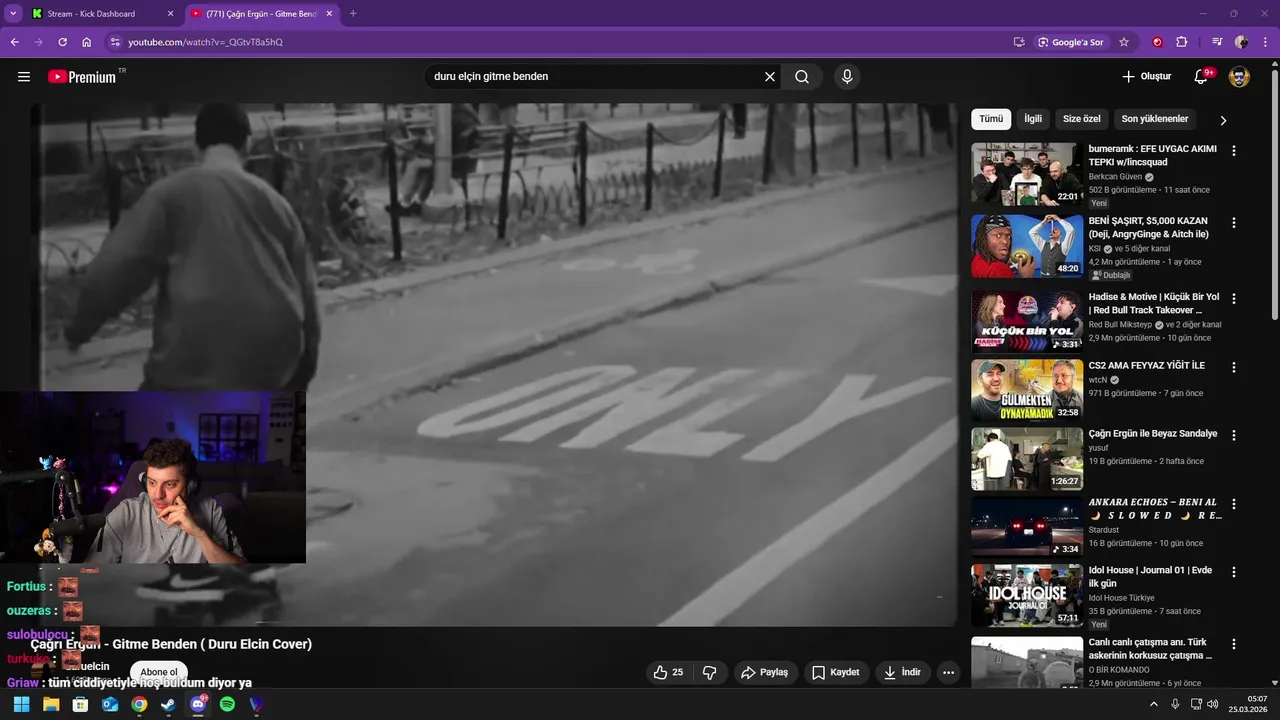This screenshot has width=1280, height=720.
Task: Close the Kick Dashboard tab
Action: tap(170, 14)
